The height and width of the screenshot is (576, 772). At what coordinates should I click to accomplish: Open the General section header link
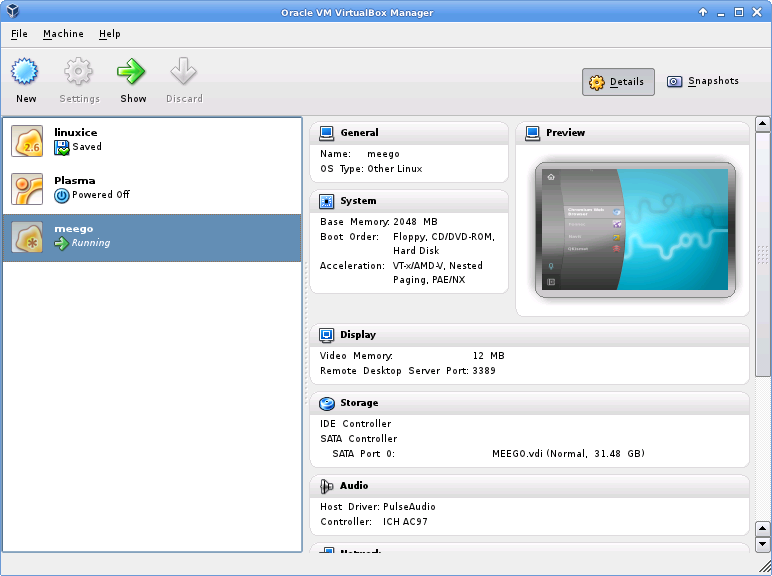click(x=359, y=133)
